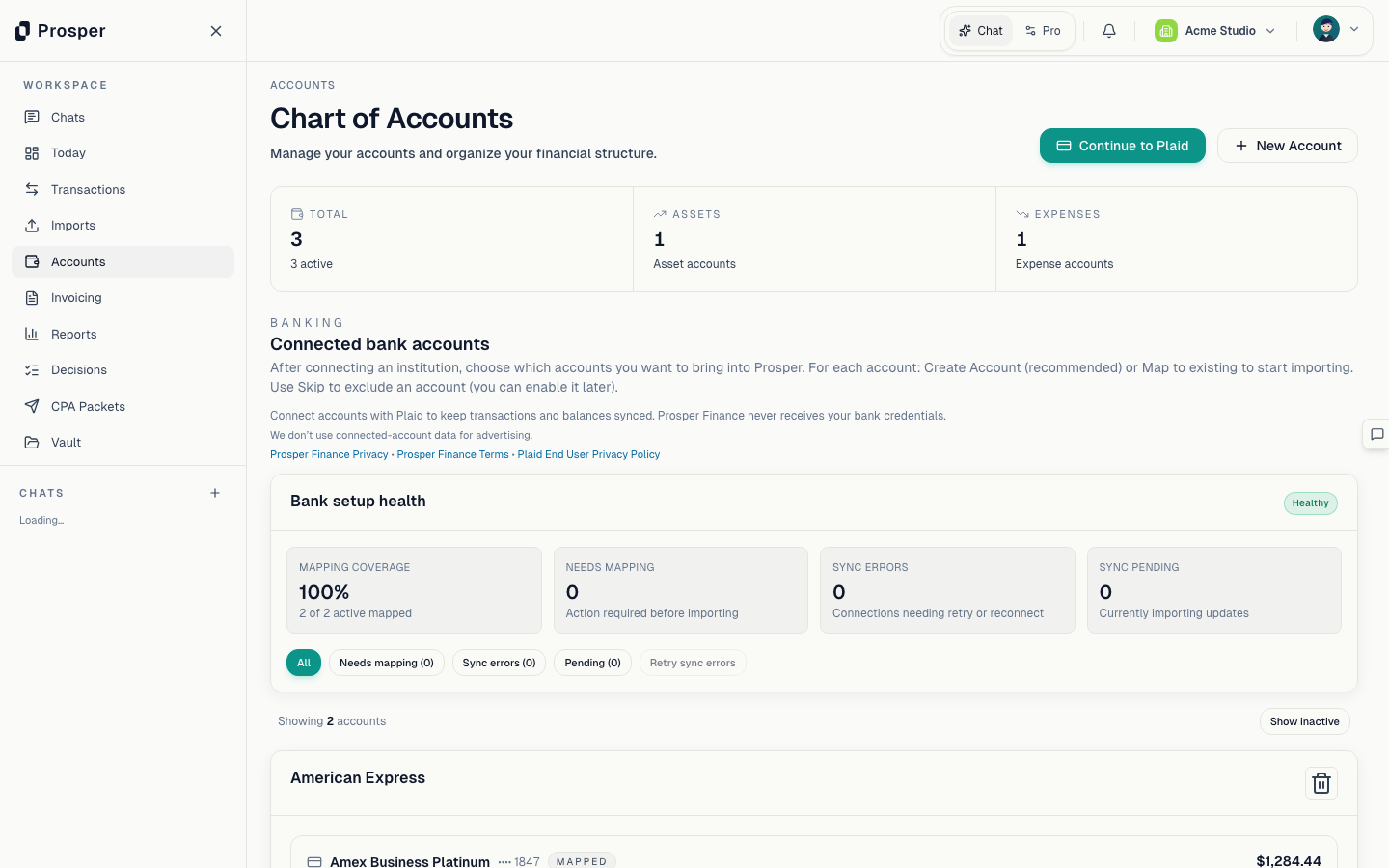Click the Vault folder icon
The image size is (1389, 868).
[x=32, y=443]
